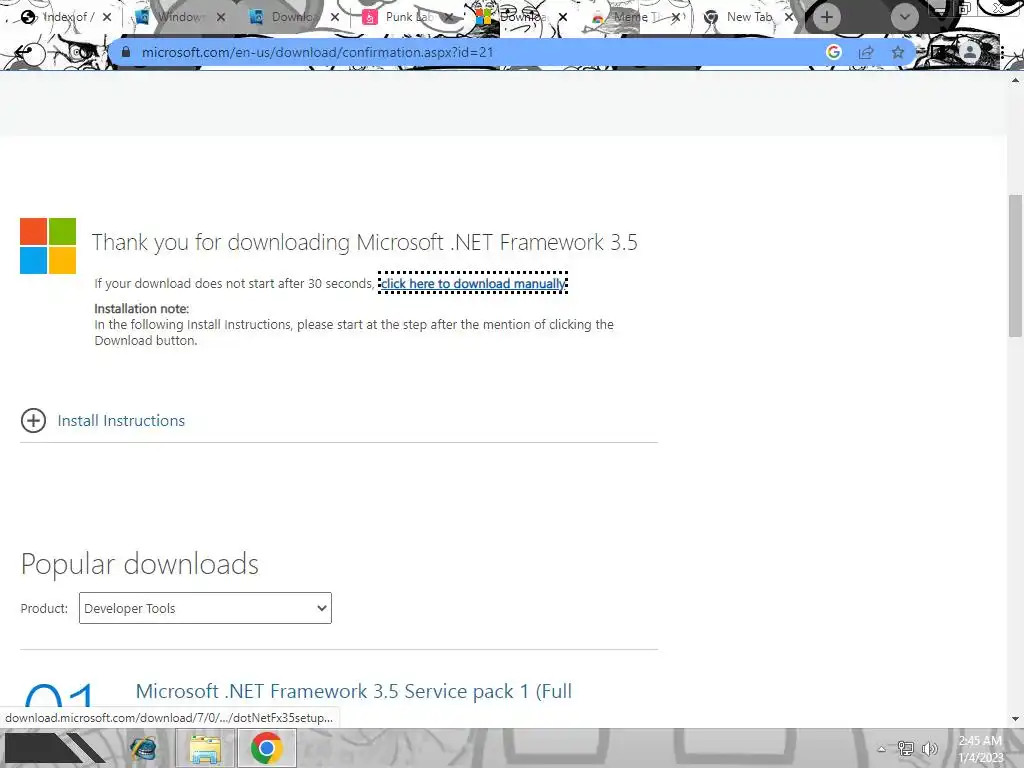Open Microsoft .NET Framework 3.5 Service pack 1 link
This screenshot has width=1024, height=768.
pos(353,691)
